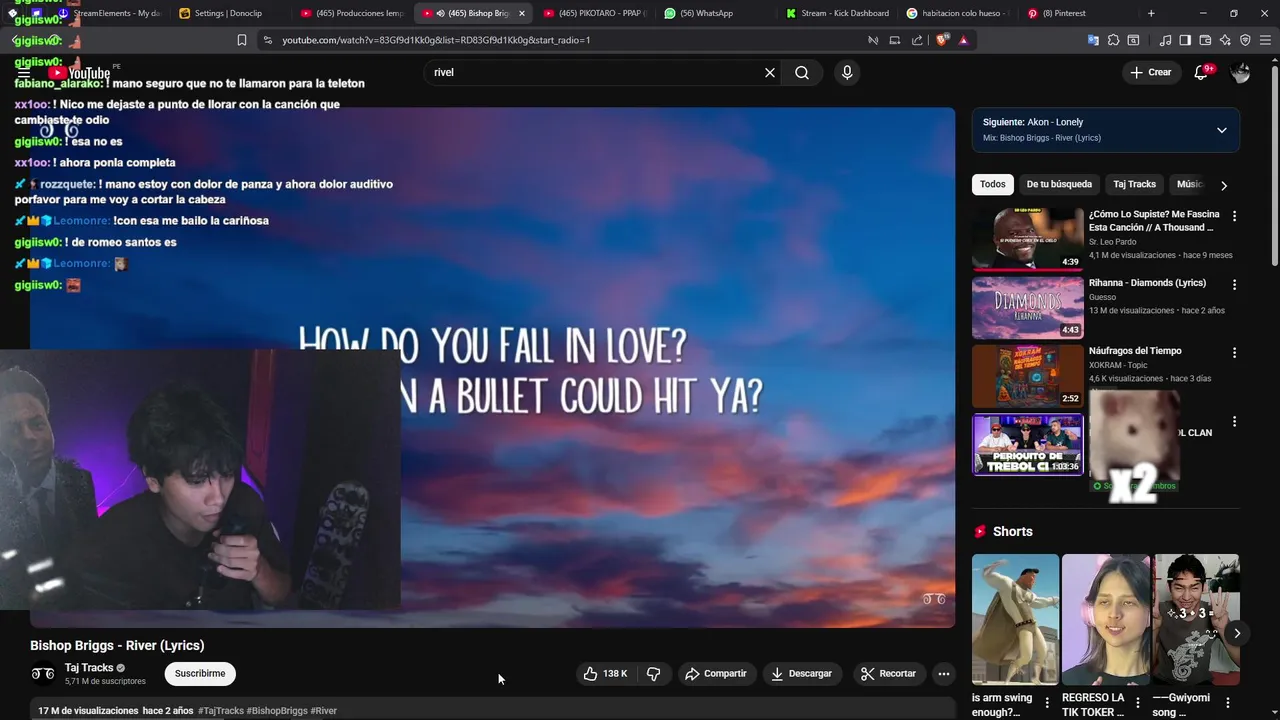Open options for 'is arm swing enough' short
This screenshot has height=720, width=1280.
coord(1047,702)
